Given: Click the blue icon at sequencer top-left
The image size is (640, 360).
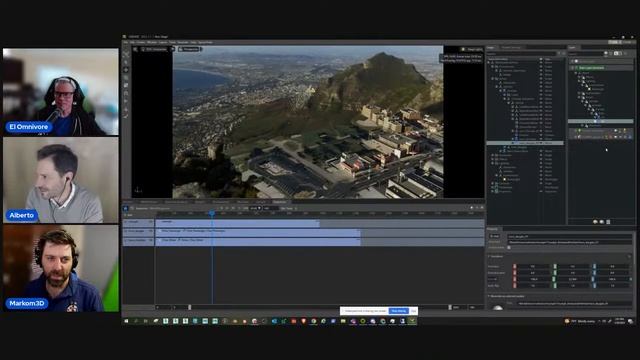Looking at the screenshot, I should [126, 208].
